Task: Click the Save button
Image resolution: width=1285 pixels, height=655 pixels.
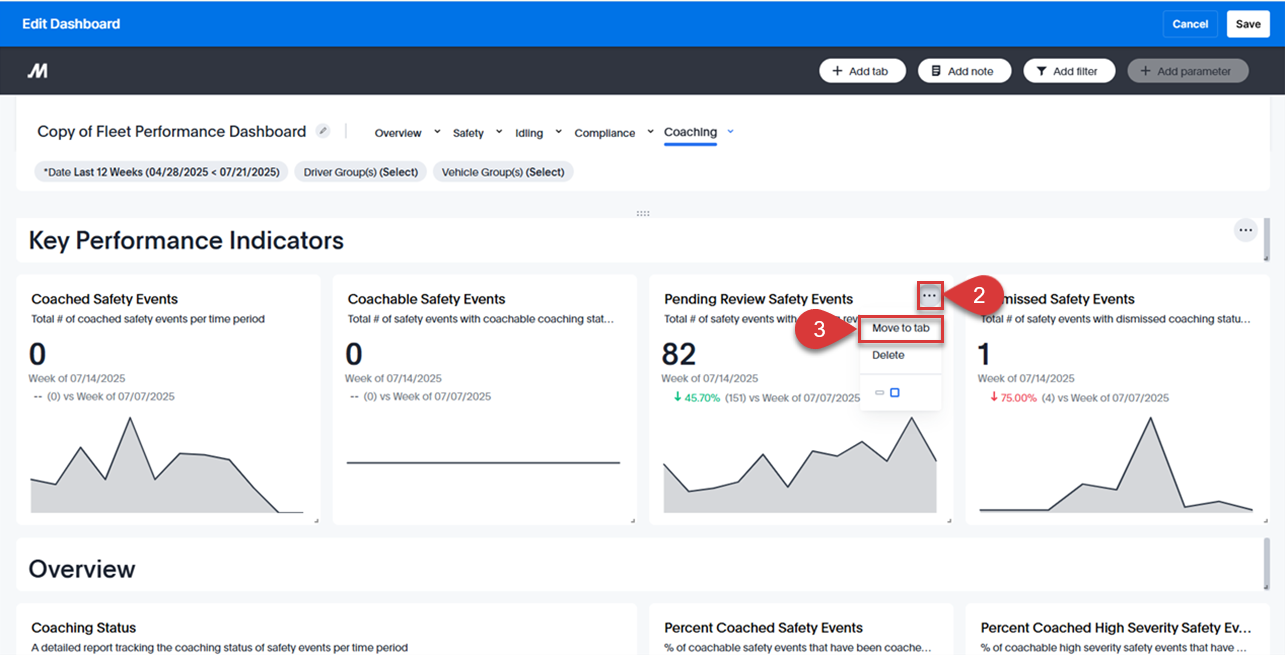Action: (1247, 23)
